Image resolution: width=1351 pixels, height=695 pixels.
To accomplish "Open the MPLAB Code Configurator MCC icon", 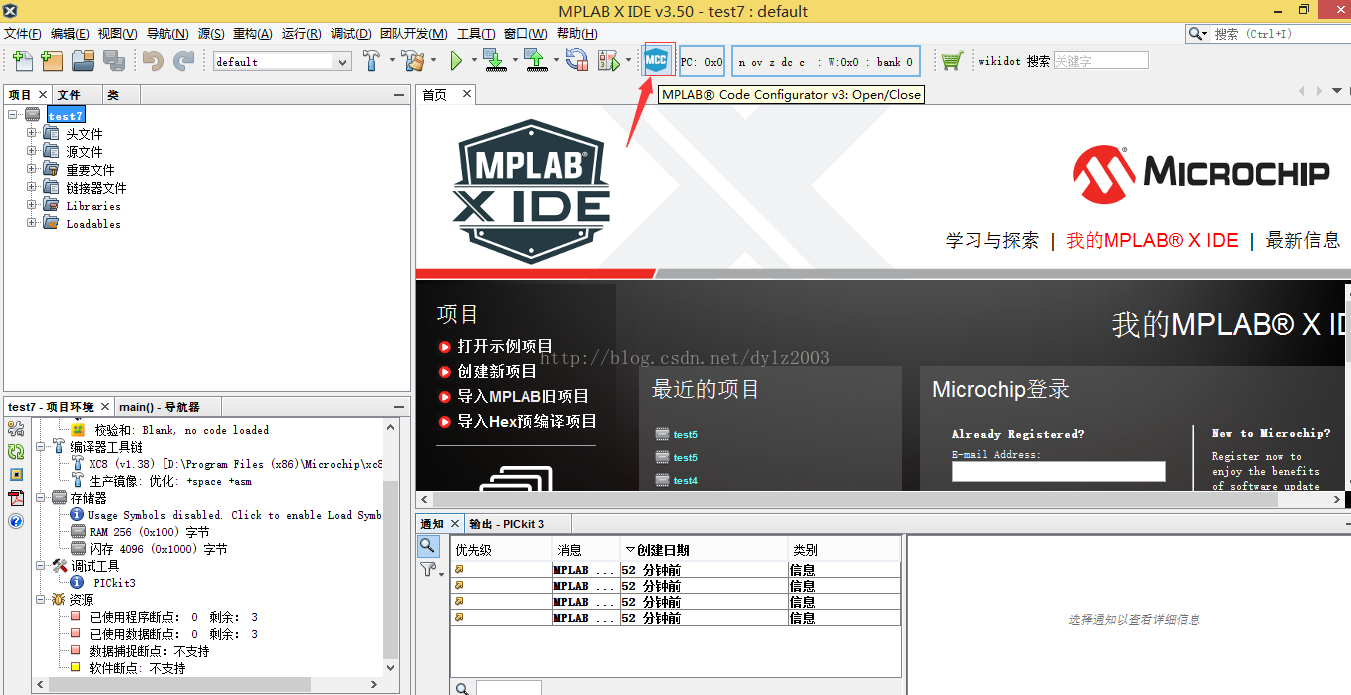I will [x=657, y=60].
